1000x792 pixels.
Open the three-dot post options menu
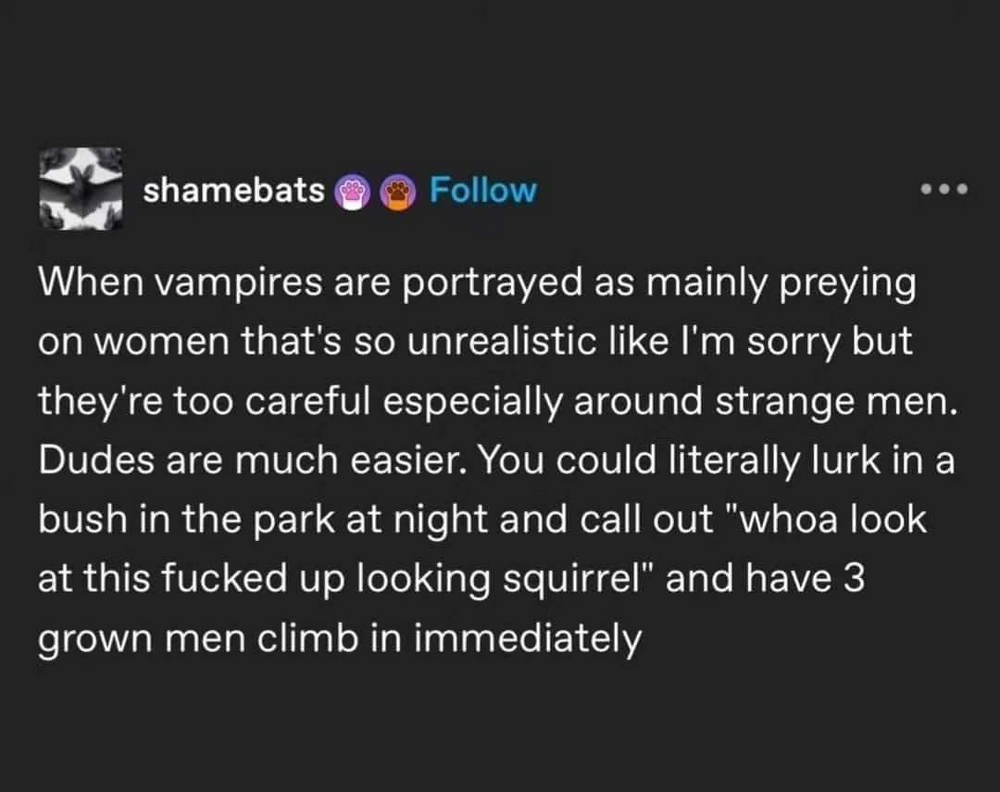point(945,189)
